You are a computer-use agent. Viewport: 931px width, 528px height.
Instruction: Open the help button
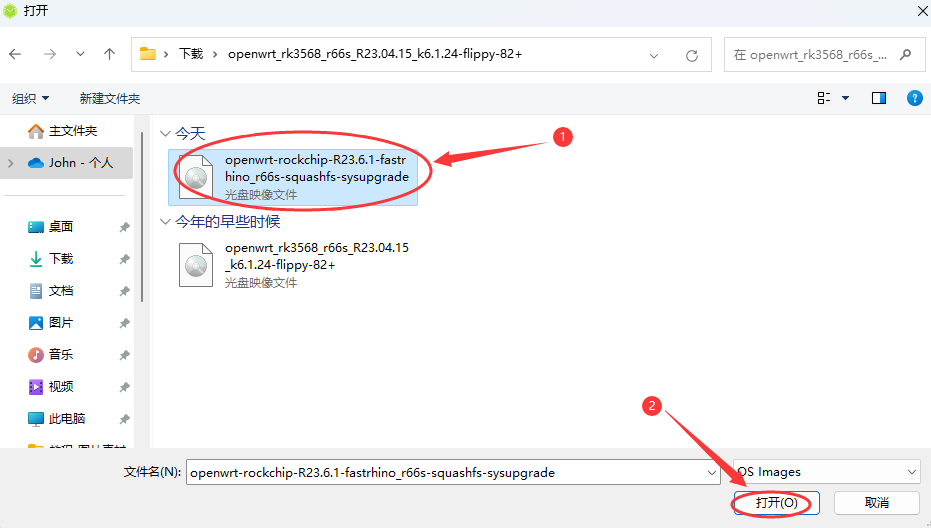[x=915, y=98]
